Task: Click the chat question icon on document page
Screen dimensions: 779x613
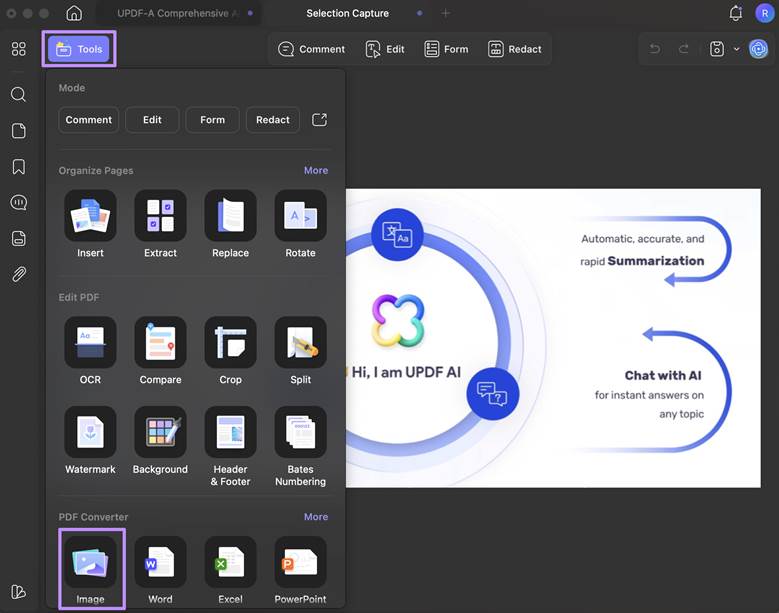Action: click(x=492, y=394)
